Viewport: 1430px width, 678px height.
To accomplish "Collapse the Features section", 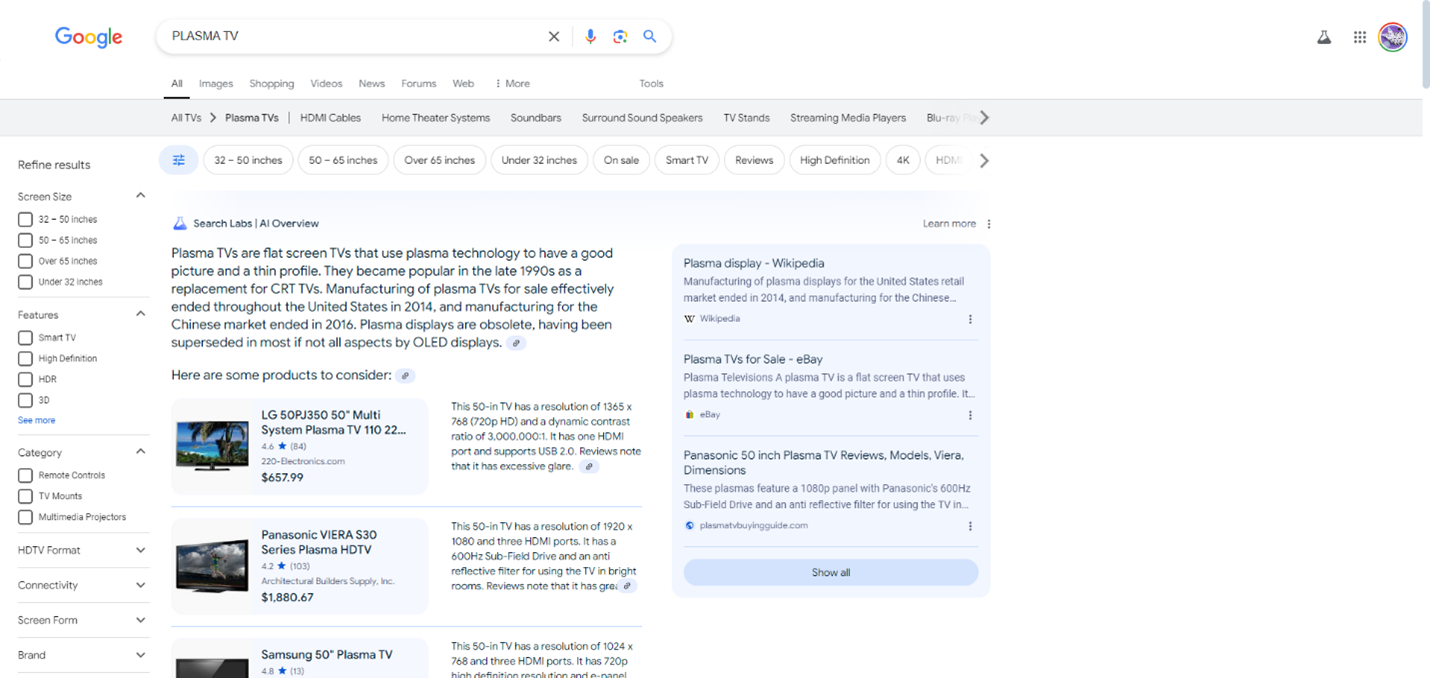I will click(x=140, y=314).
